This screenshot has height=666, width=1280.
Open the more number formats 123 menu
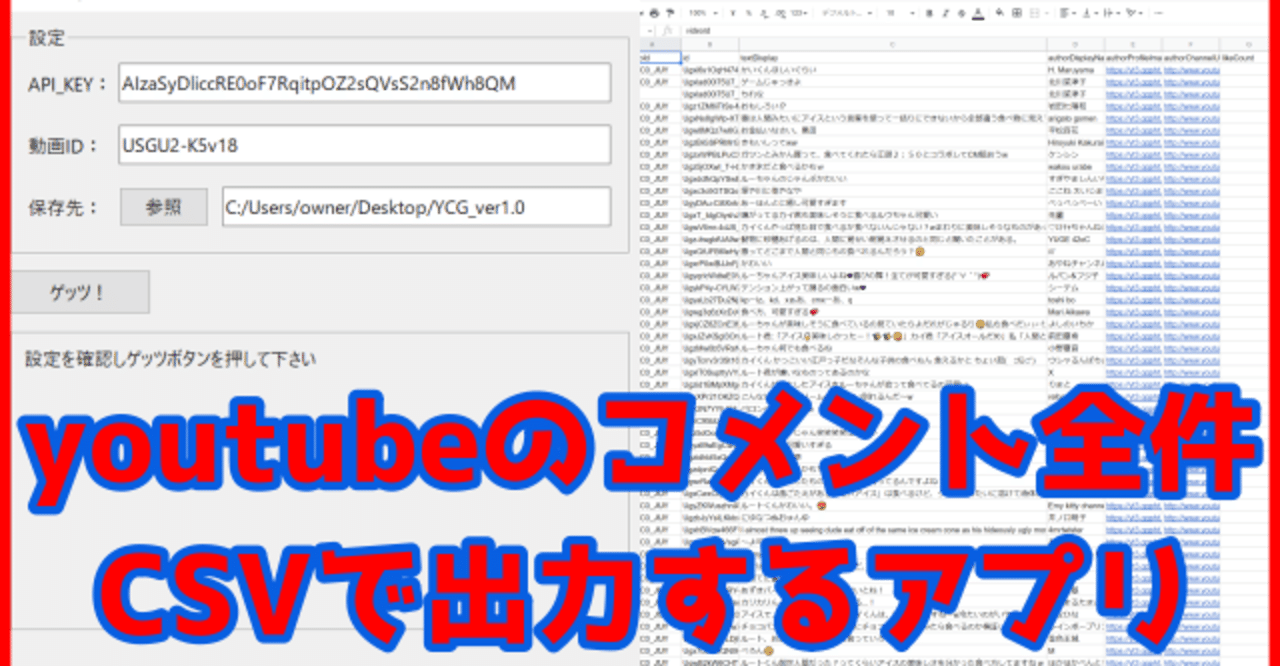(797, 13)
